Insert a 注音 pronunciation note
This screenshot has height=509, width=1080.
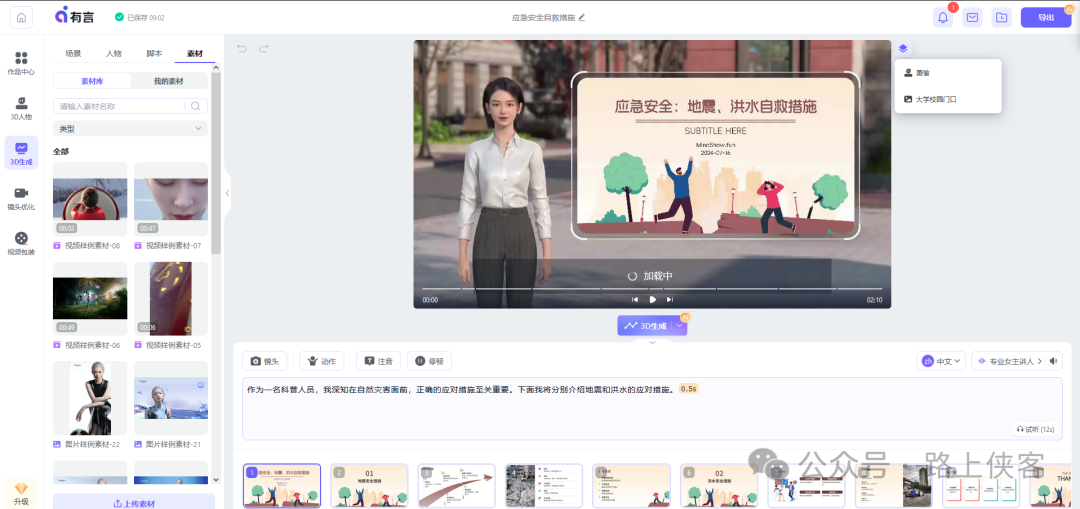378,361
